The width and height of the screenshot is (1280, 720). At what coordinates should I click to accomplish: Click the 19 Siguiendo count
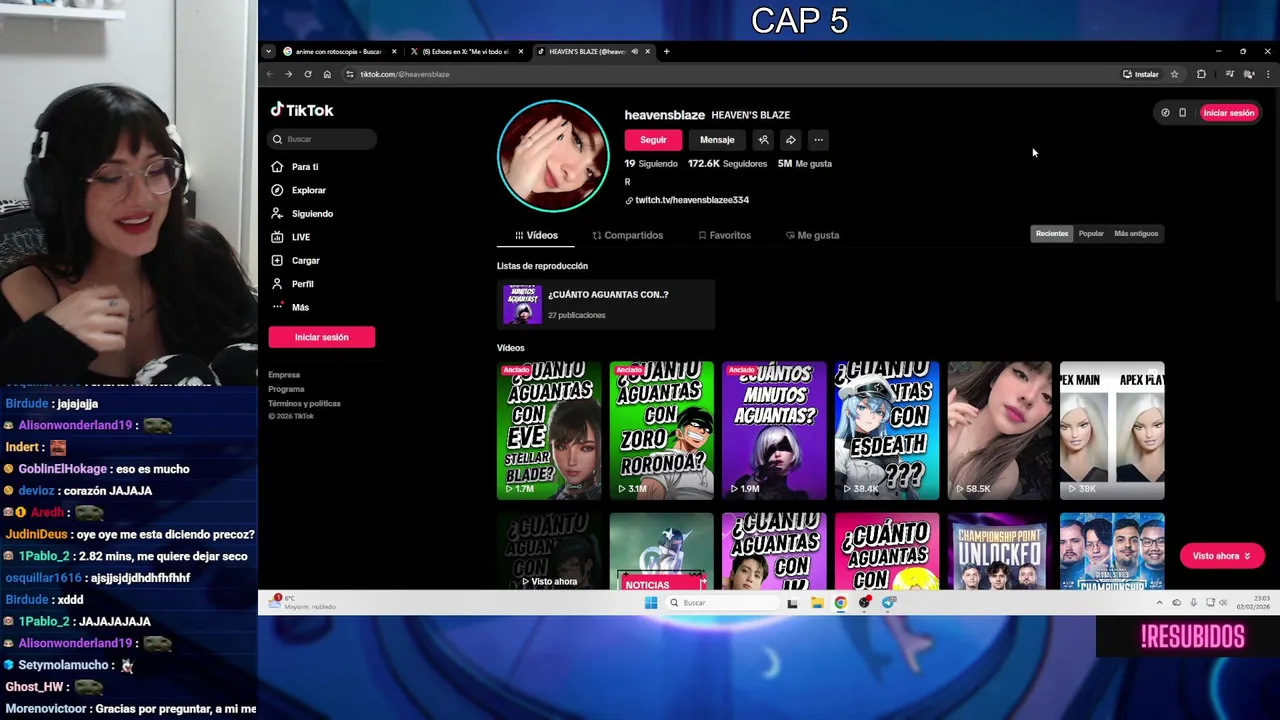(x=651, y=163)
